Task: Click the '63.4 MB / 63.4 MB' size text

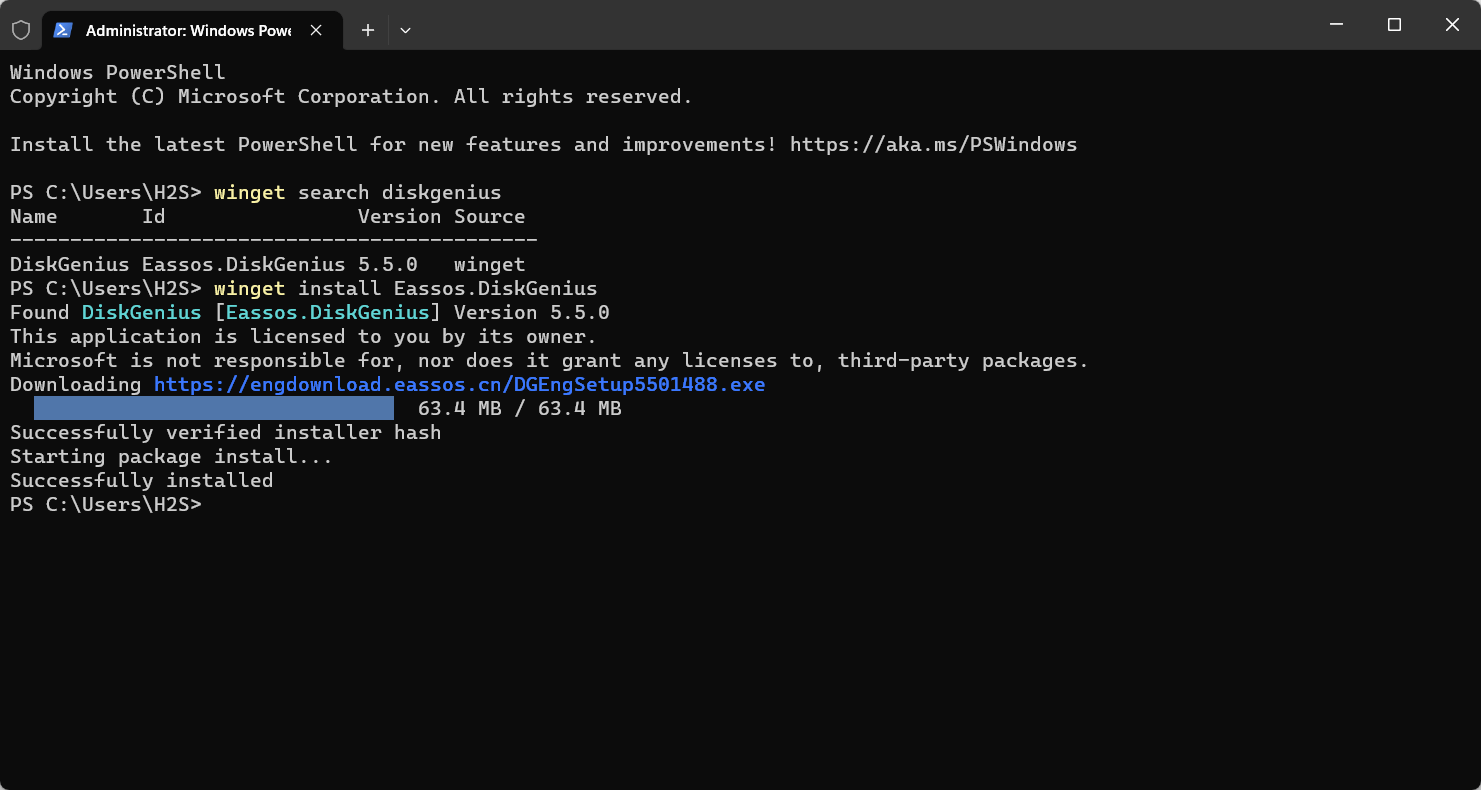Action: [519, 409]
